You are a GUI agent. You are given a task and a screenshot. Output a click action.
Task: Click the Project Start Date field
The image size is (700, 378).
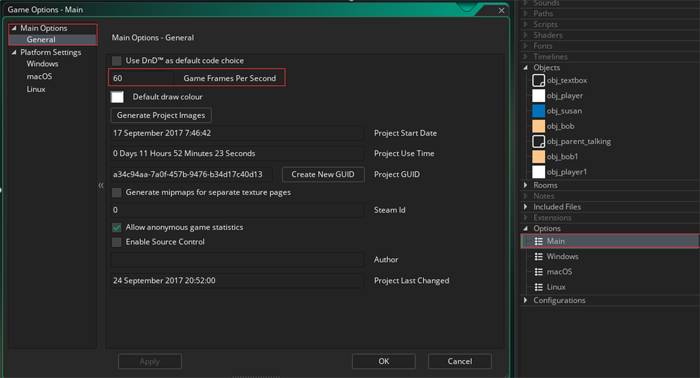[238, 133]
